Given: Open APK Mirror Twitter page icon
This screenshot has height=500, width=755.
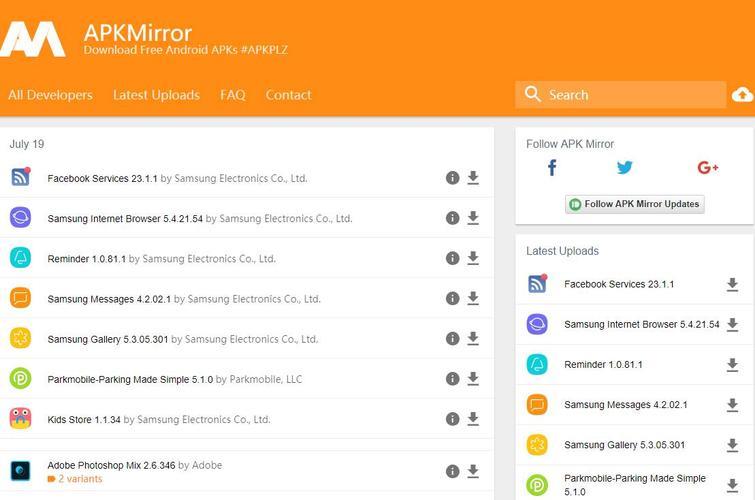Looking at the screenshot, I should 625,168.
